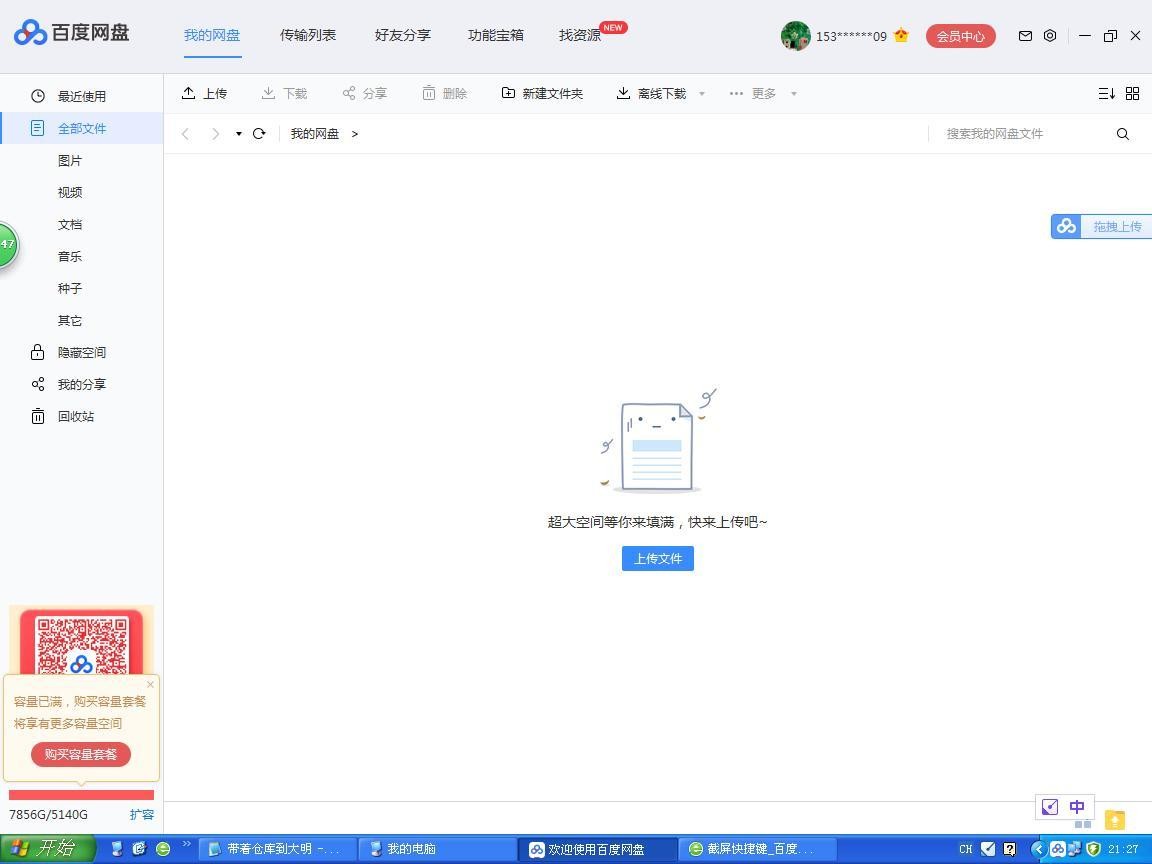Click the 百度网盘 logo icon
The width and height of the screenshot is (1152, 864).
30,32
